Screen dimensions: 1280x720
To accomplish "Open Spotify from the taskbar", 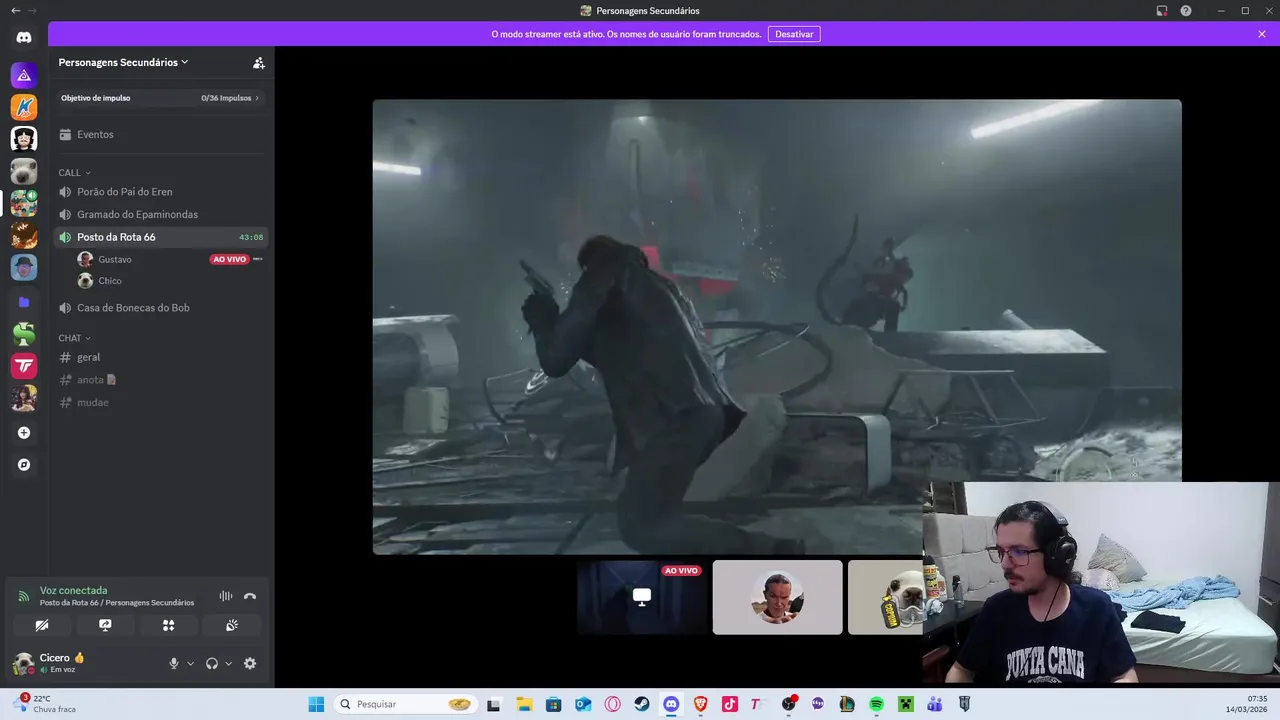I will [x=877, y=704].
